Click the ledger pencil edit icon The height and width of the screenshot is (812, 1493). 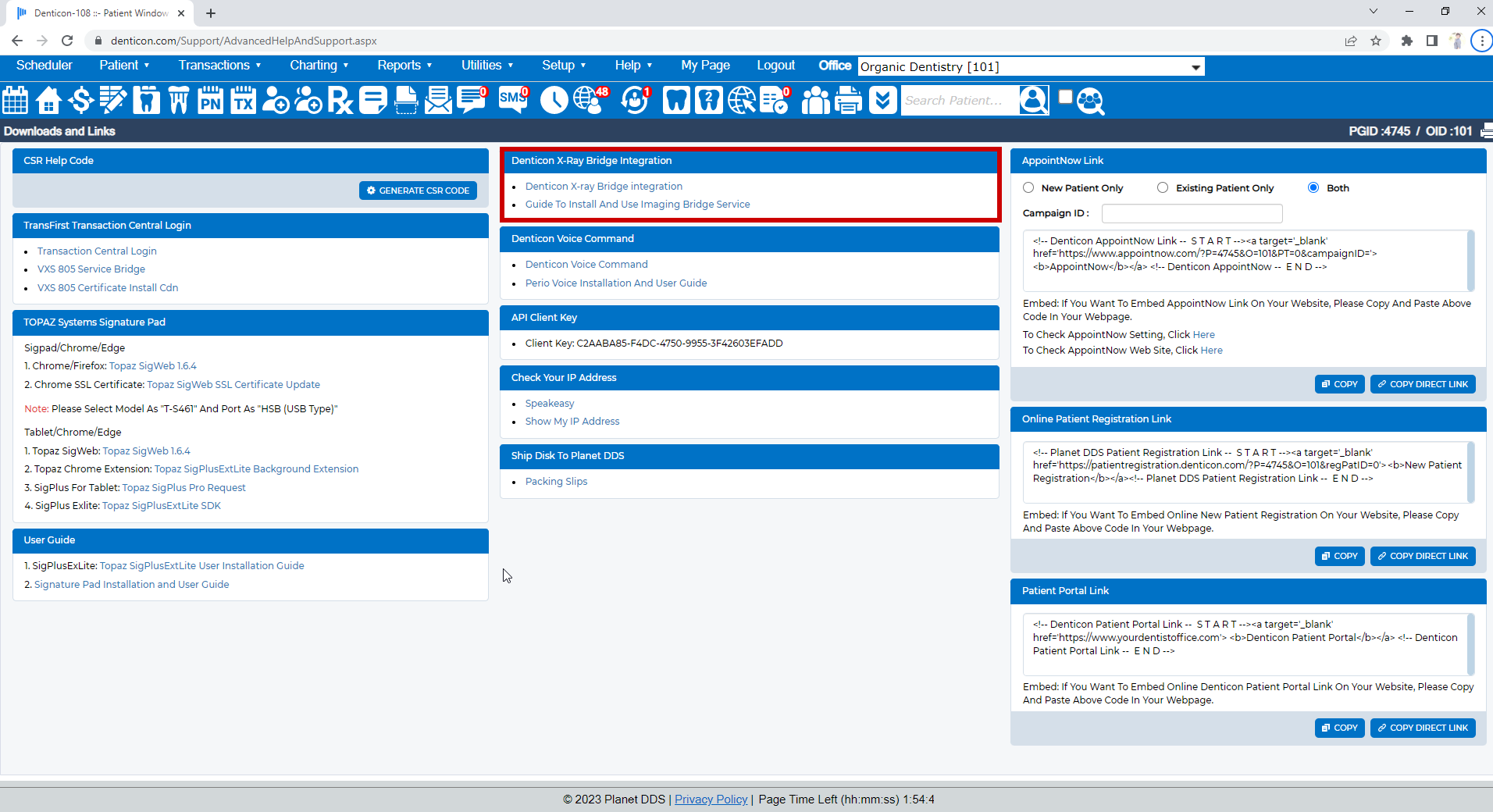pyautogui.click(x=113, y=100)
